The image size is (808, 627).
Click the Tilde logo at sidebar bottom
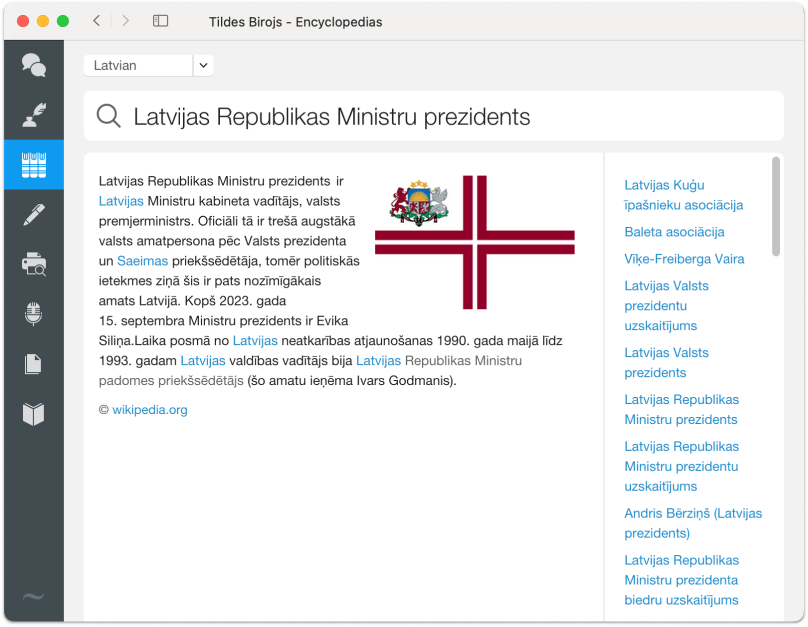(33, 597)
